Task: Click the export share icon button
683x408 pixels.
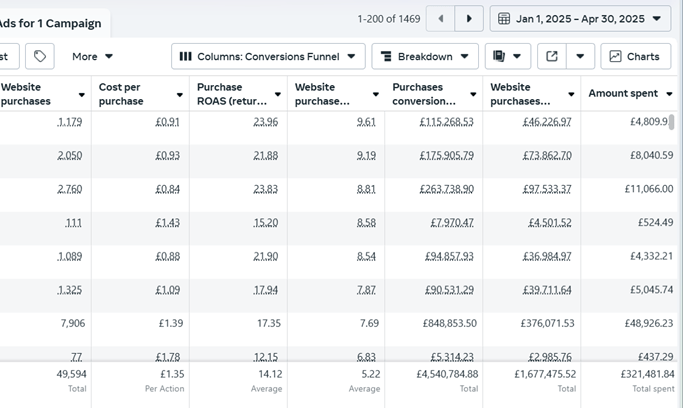Action: coord(552,57)
